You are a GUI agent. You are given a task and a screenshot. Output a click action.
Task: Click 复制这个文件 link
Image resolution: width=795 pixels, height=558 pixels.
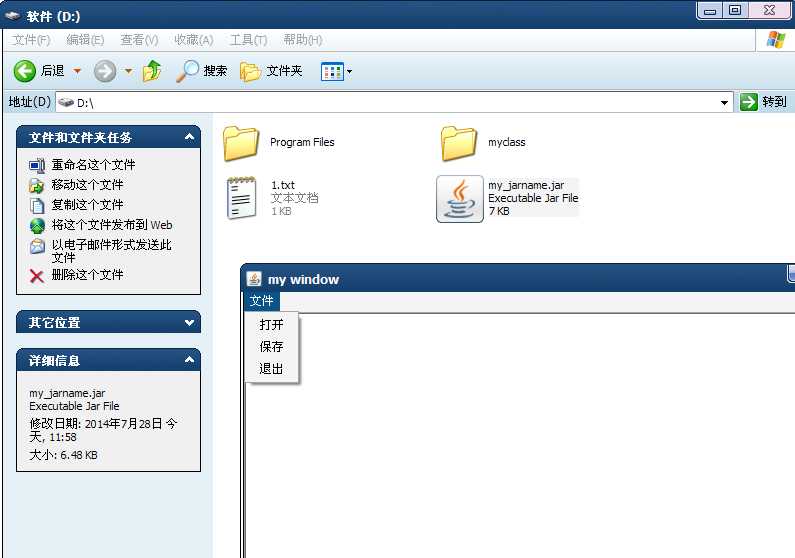(87, 205)
